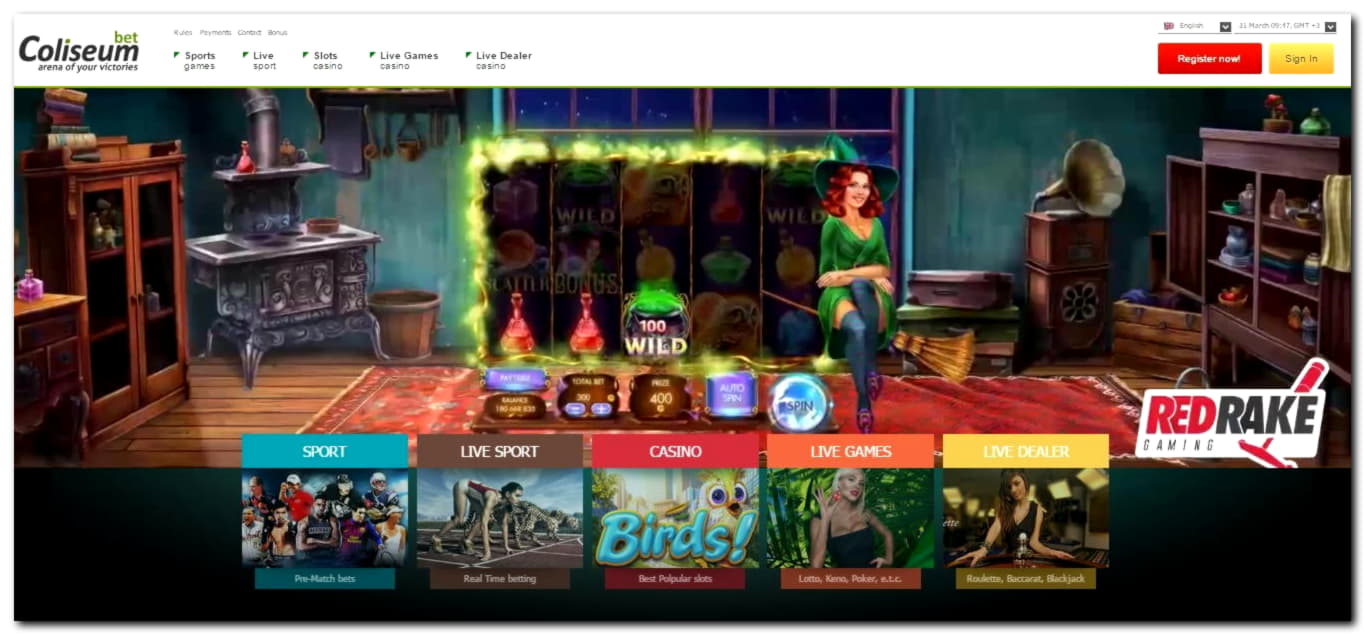Open the Payments link in the header
The image size is (1365, 635).
click(x=215, y=33)
